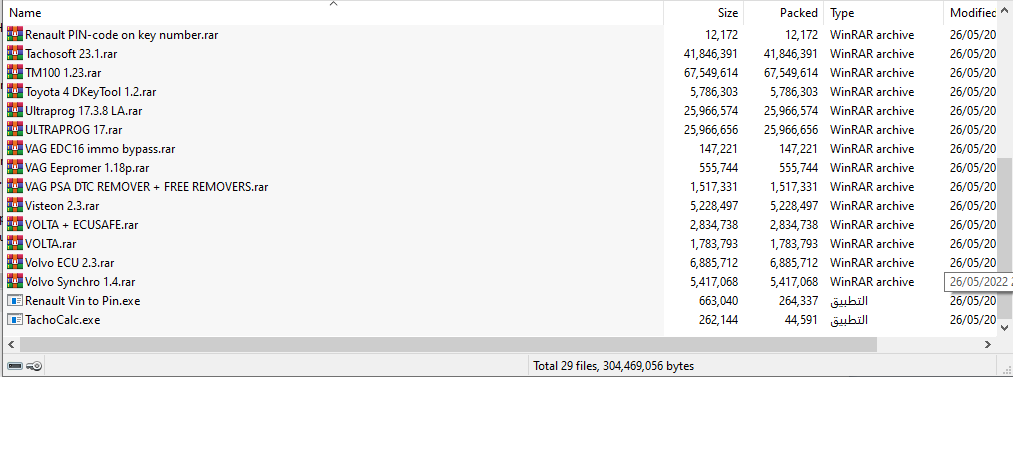Select the file Renault Vin to Pin.exe

tap(83, 301)
